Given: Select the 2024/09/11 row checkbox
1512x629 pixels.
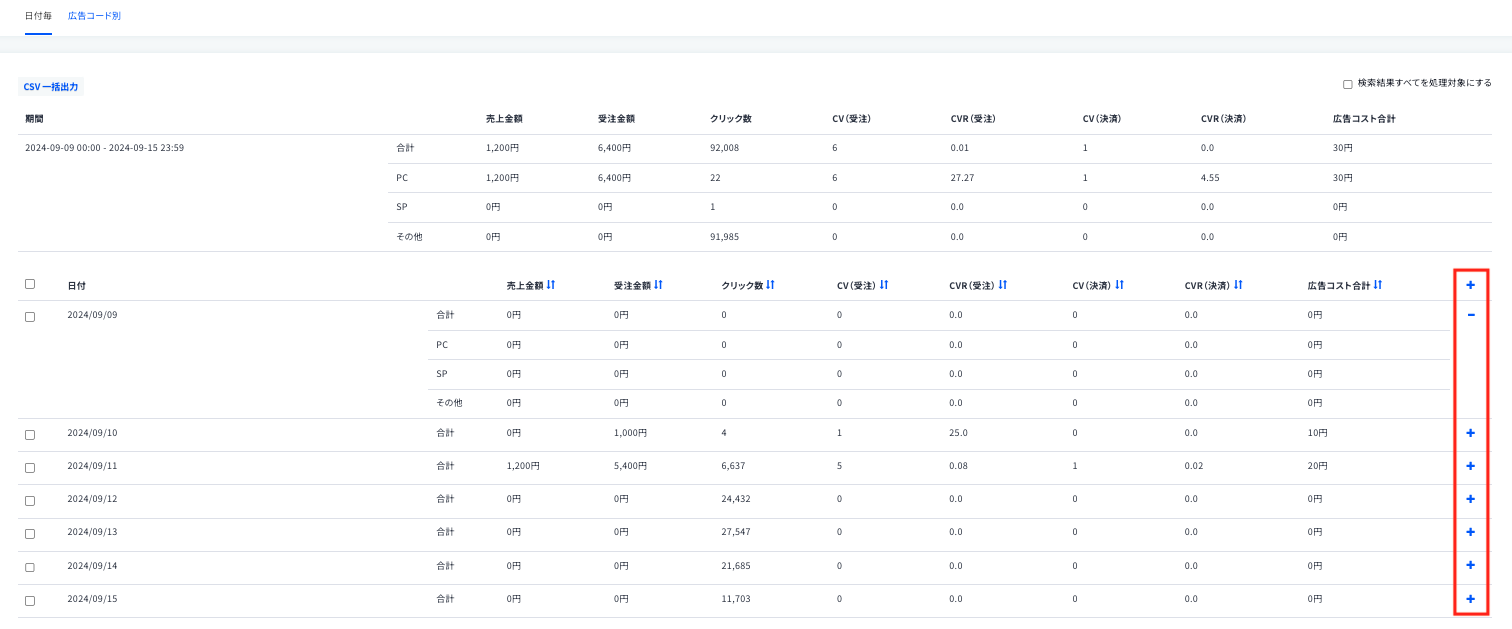Looking at the screenshot, I should point(30,468).
